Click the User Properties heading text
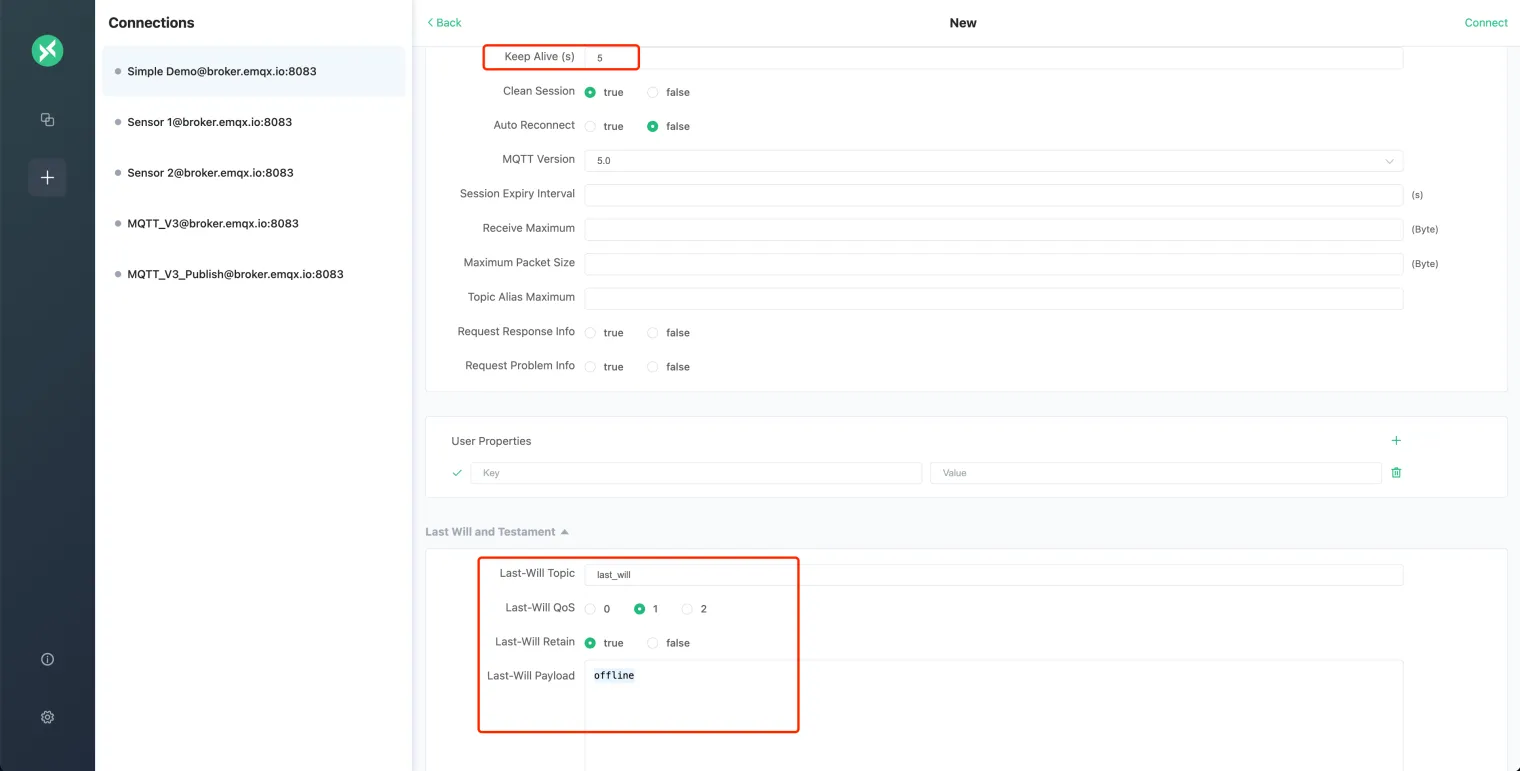The image size is (1520, 771). tap(491, 441)
